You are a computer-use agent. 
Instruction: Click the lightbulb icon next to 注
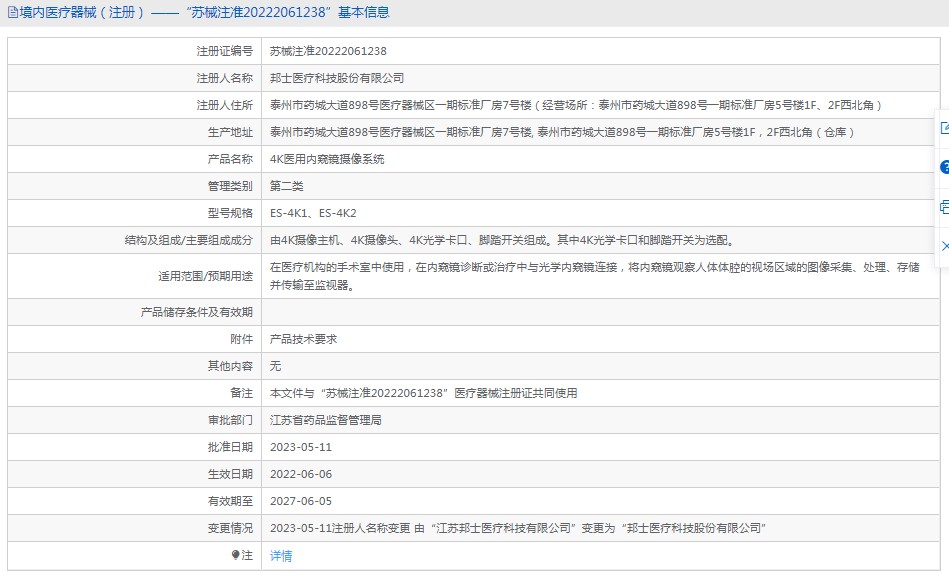click(235, 555)
